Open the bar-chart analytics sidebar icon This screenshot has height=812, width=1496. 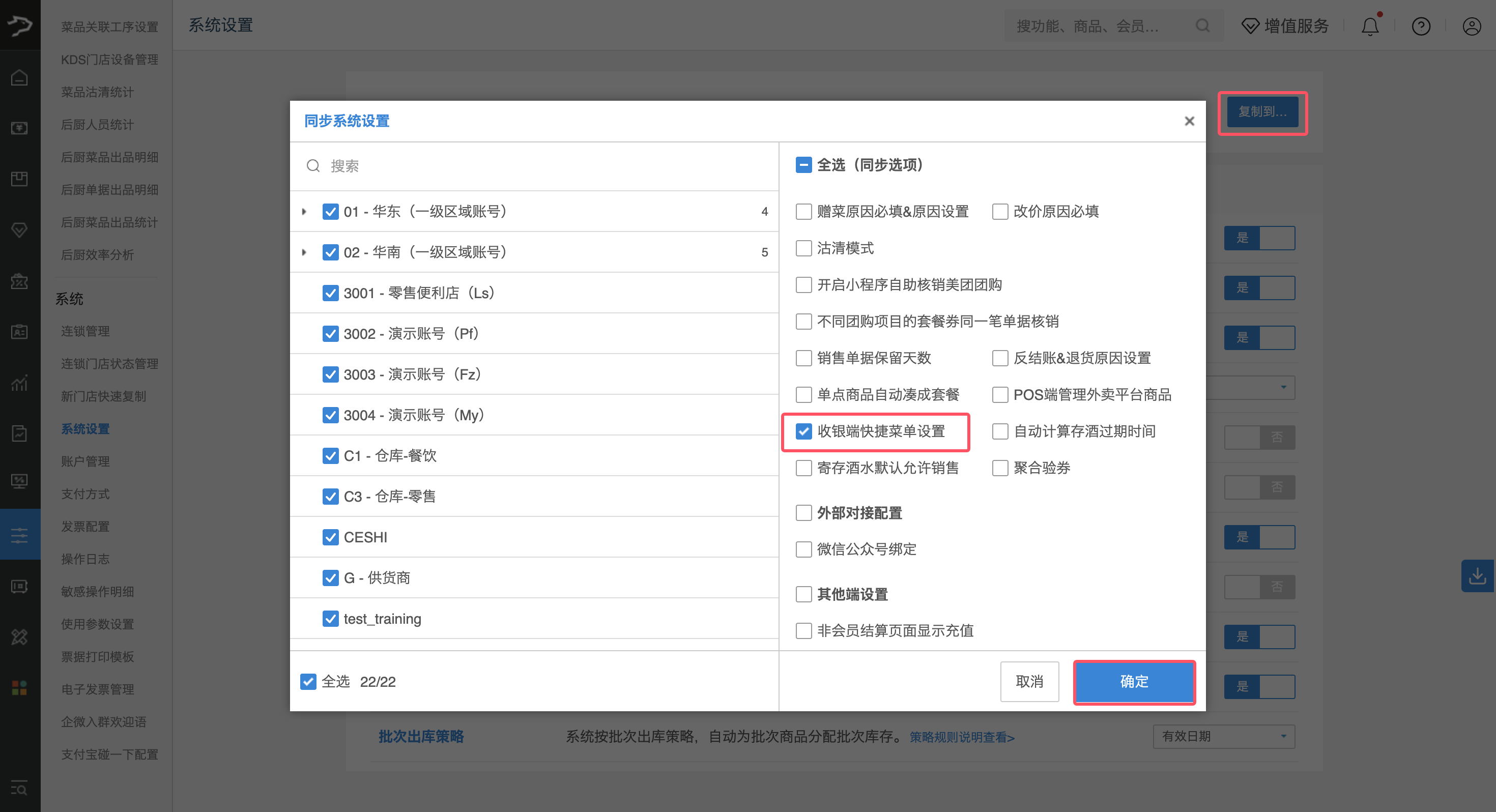pos(20,383)
